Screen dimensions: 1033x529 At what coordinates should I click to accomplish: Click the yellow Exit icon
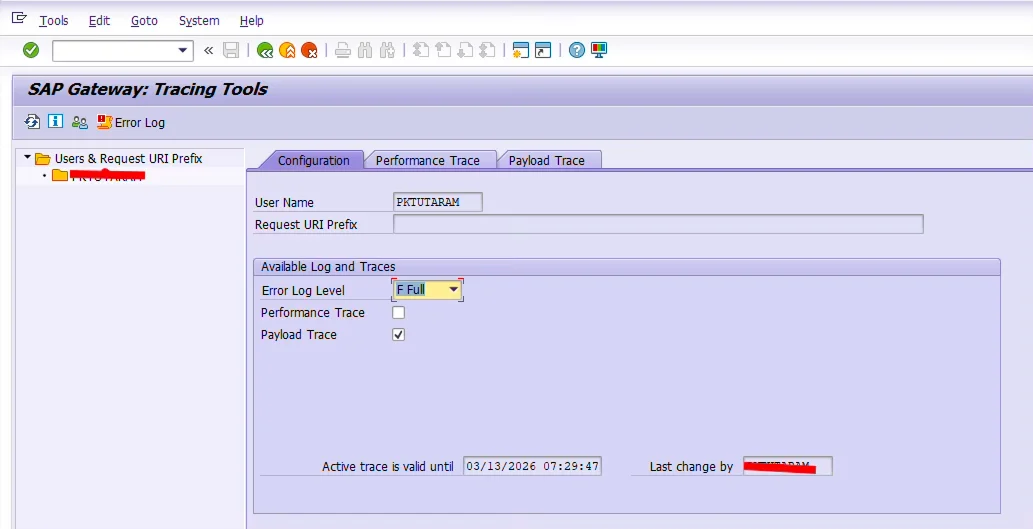tap(287, 50)
